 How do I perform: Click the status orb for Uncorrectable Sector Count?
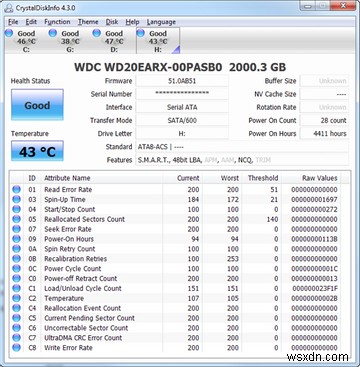click(16, 328)
